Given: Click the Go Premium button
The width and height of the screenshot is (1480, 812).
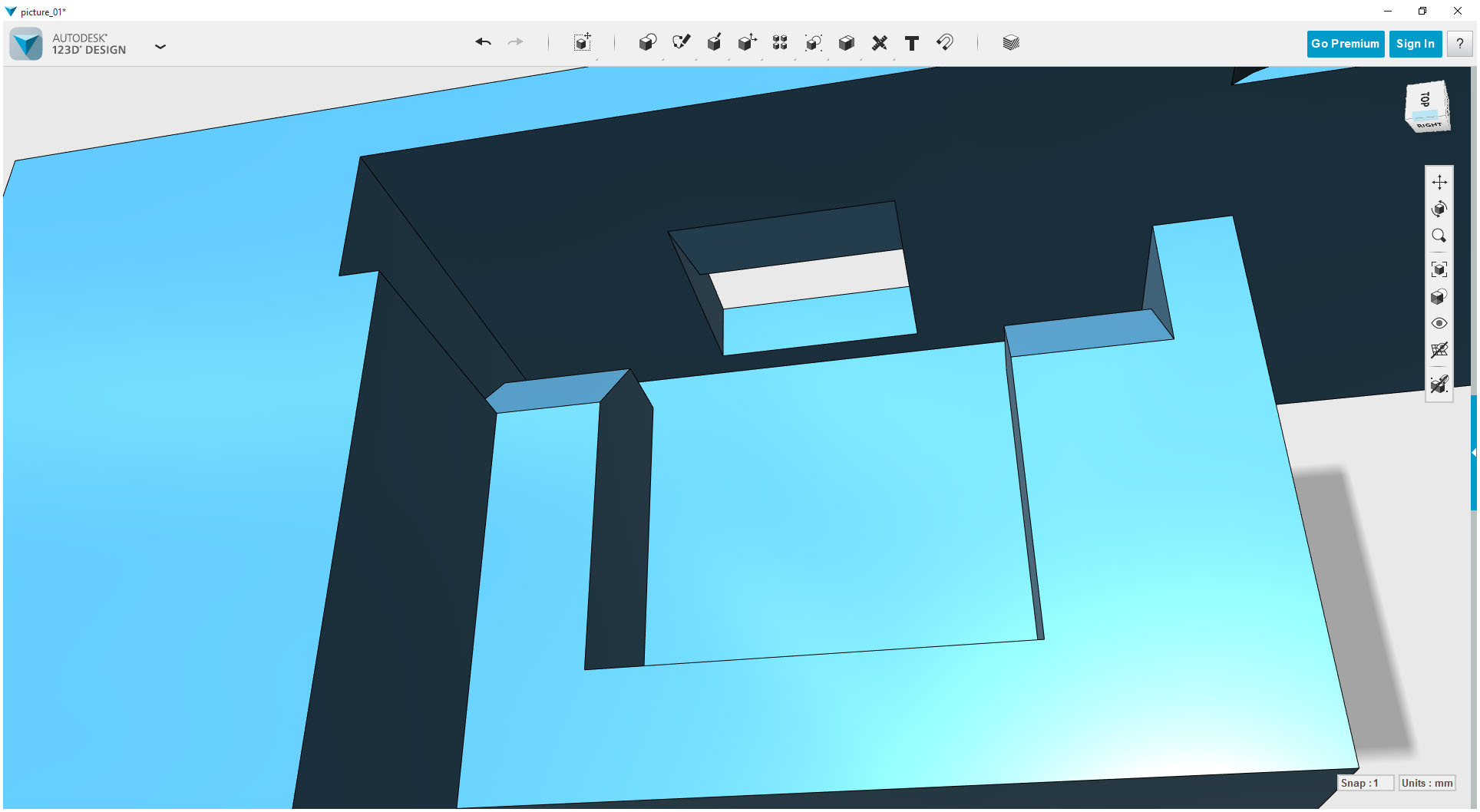Looking at the screenshot, I should [1345, 44].
